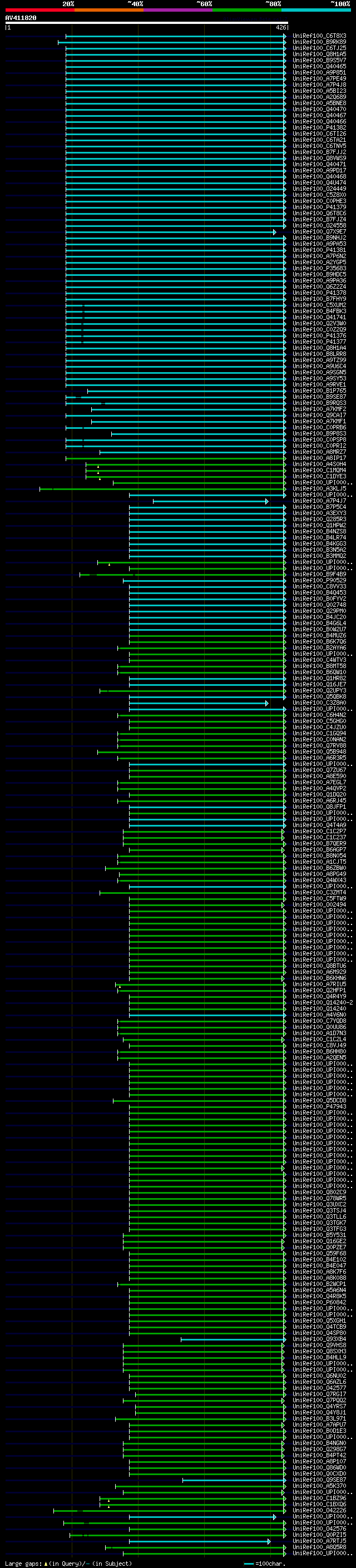Click the UniRef100_Q7X9E7 label
Screen dimensions: 356x1568
319,232
